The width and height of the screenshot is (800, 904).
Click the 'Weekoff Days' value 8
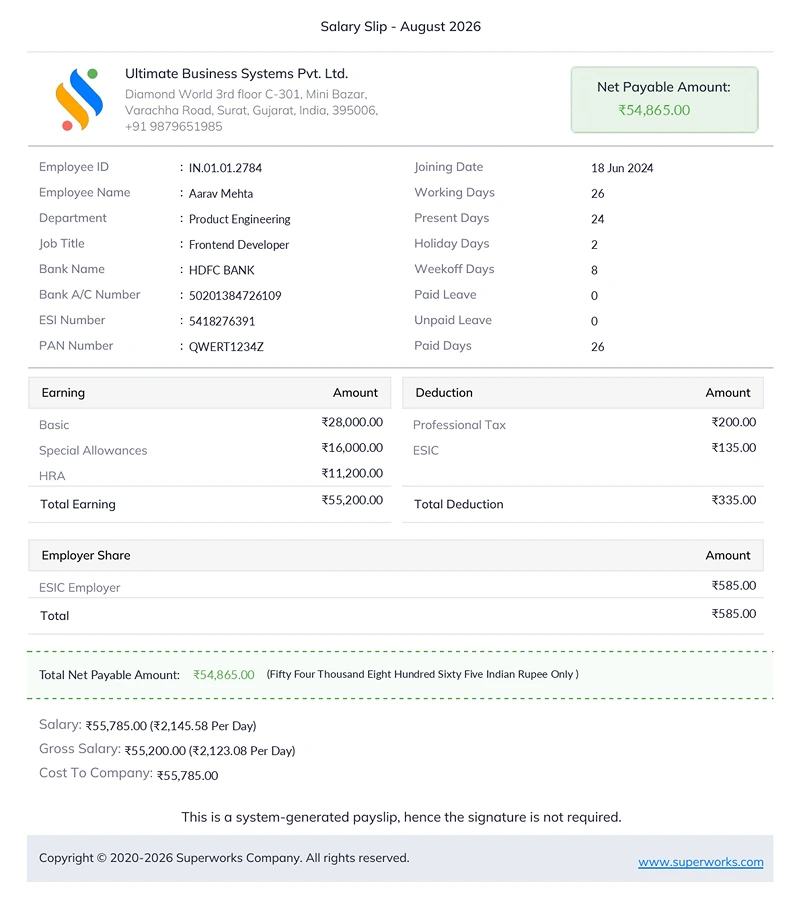click(x=594, y=270)
